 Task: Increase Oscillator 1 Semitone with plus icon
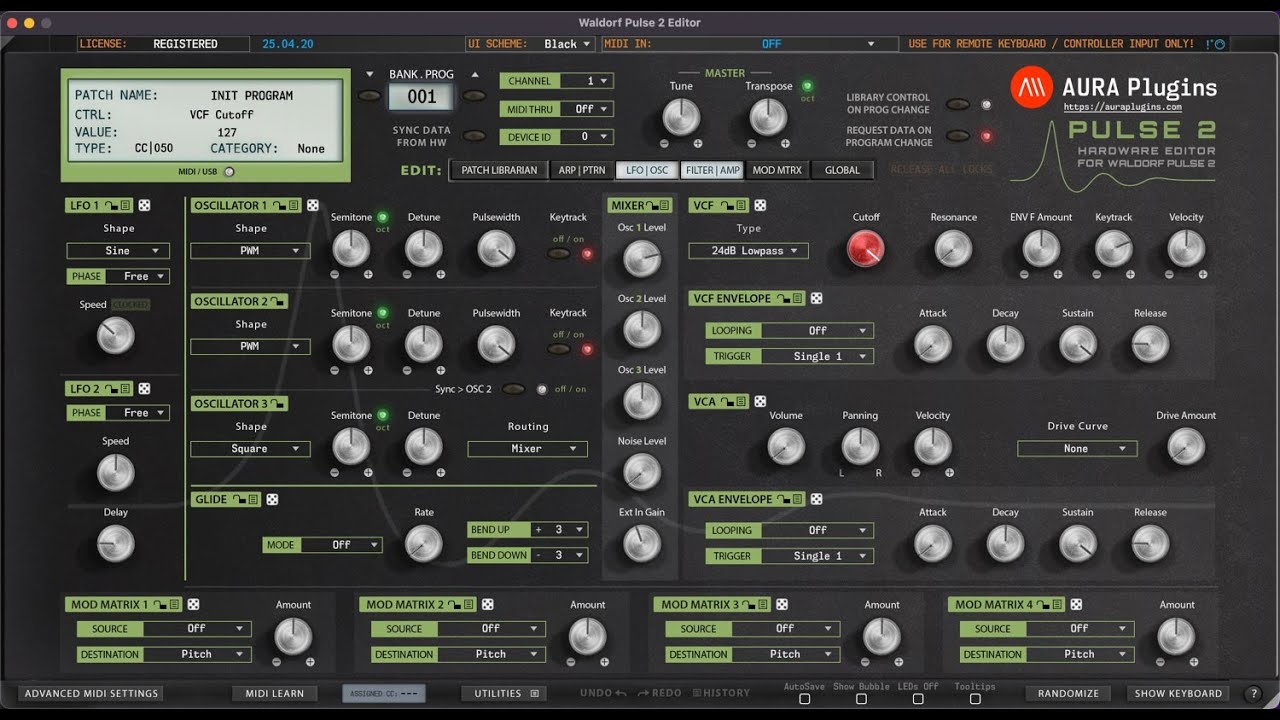point(368,274)
